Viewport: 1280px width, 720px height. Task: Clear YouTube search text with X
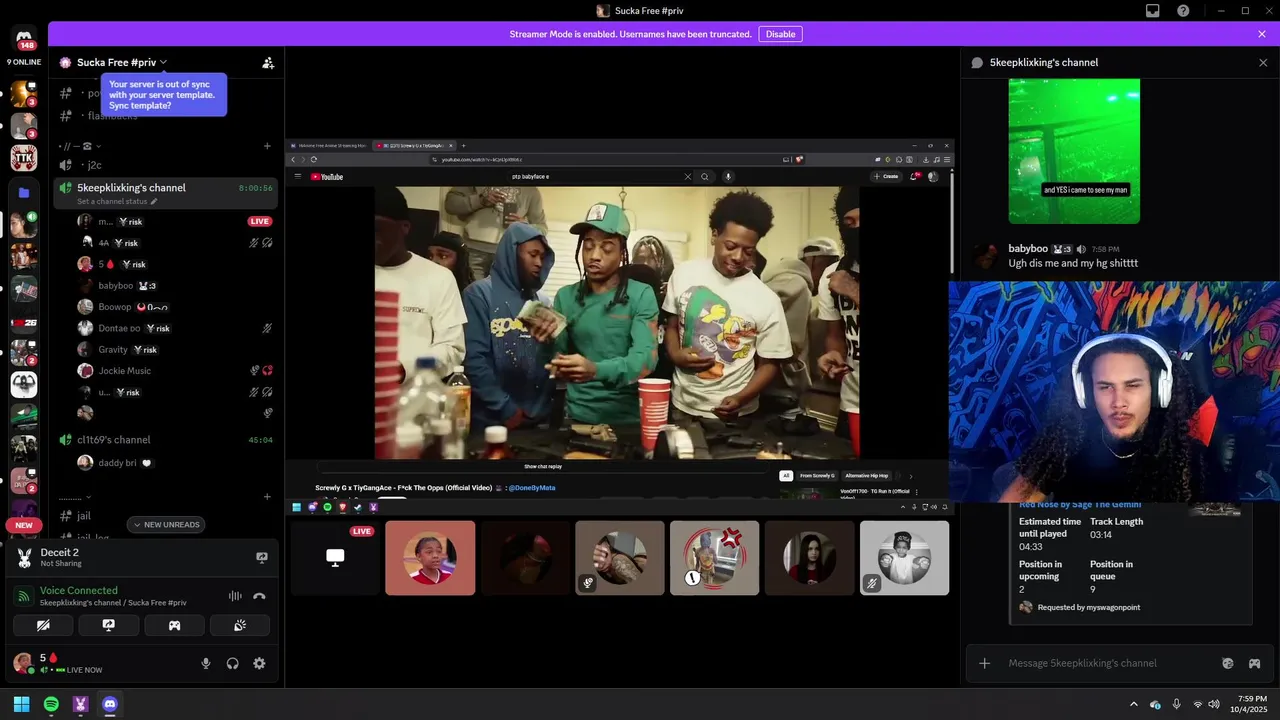pos(687,177)
